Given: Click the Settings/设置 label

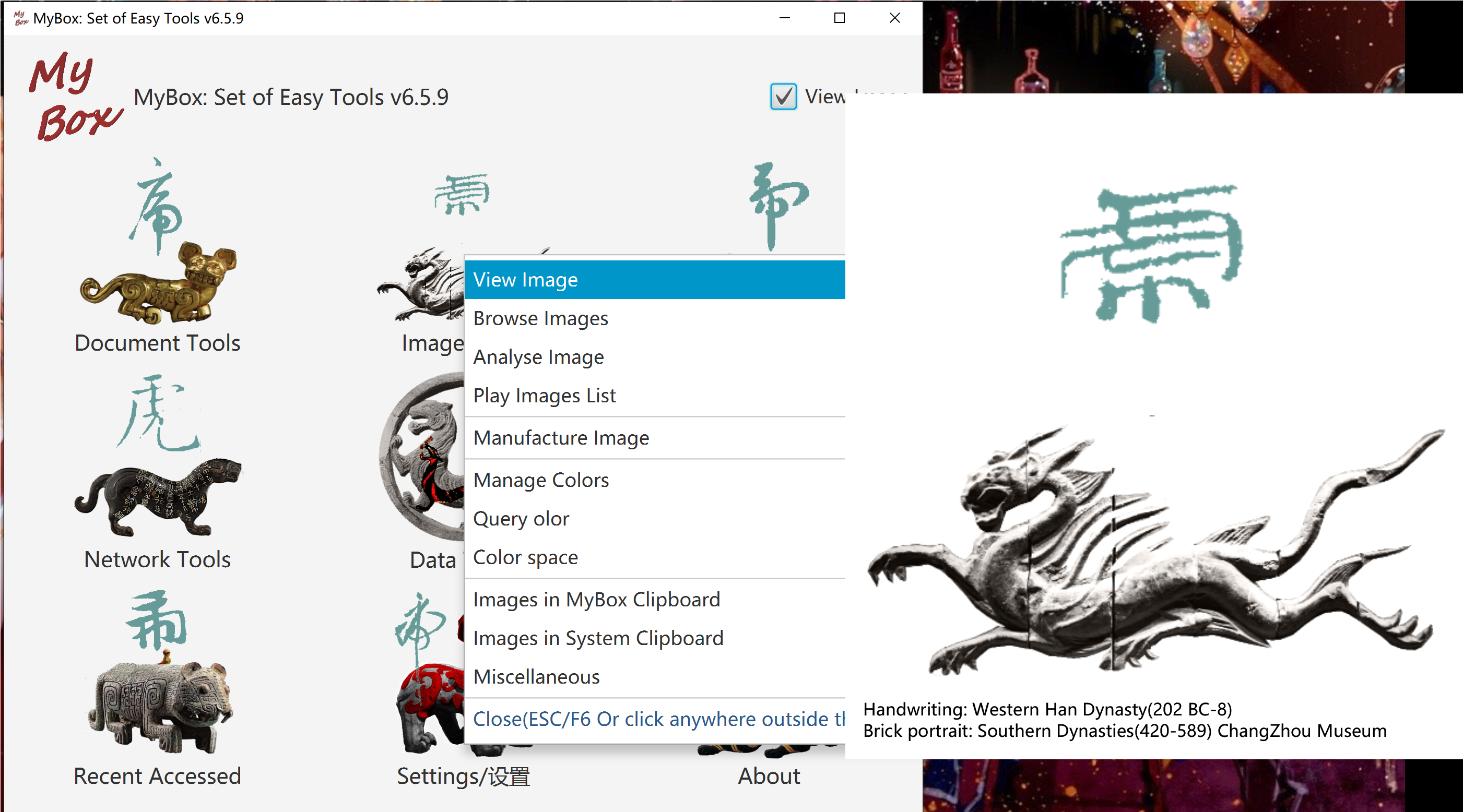Looking at the screenshot, I should click(464, 776).
